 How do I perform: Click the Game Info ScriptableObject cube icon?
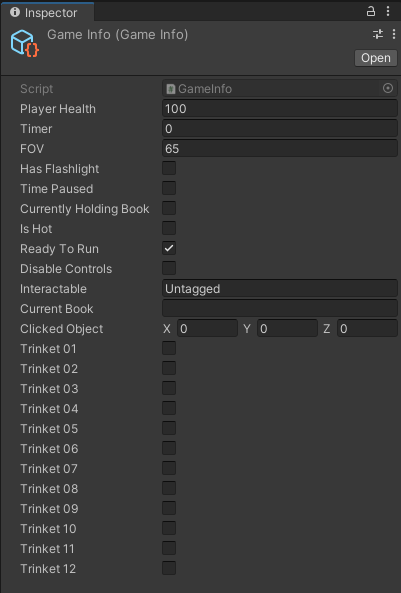(25, 43)
